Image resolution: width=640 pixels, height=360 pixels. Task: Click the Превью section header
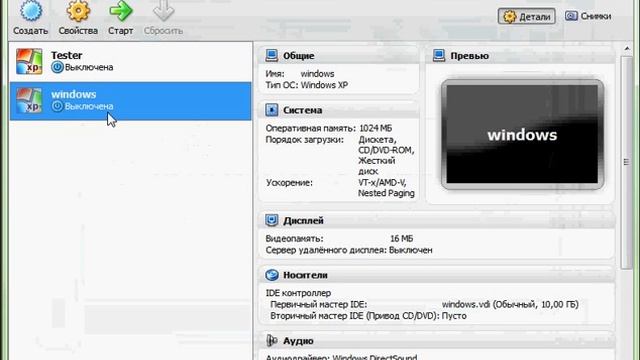(520, 56)
